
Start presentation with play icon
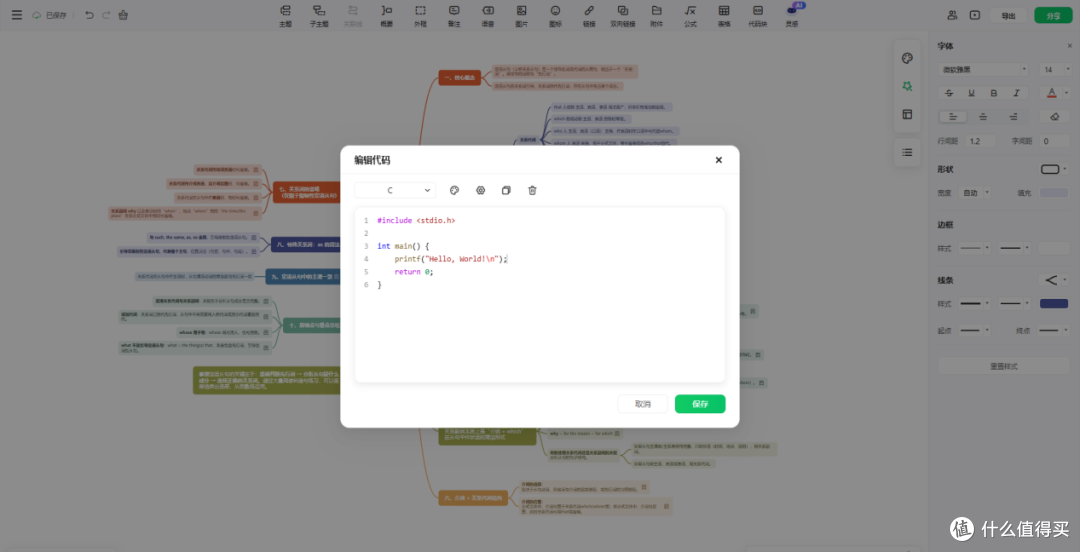pyautogui.click(x=975, y=15)
